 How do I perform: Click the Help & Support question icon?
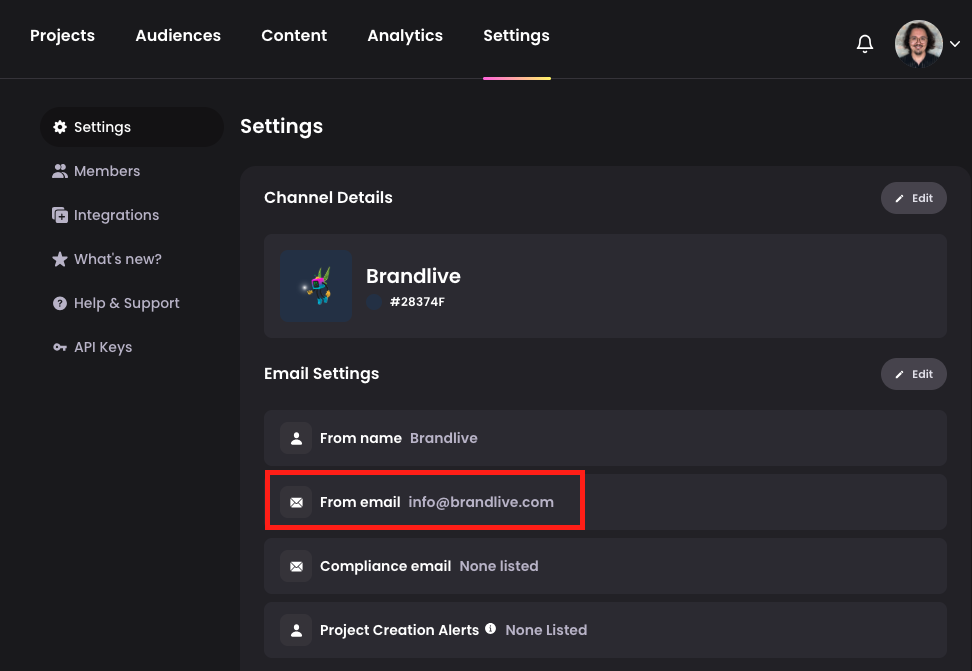tap(60, 303)
